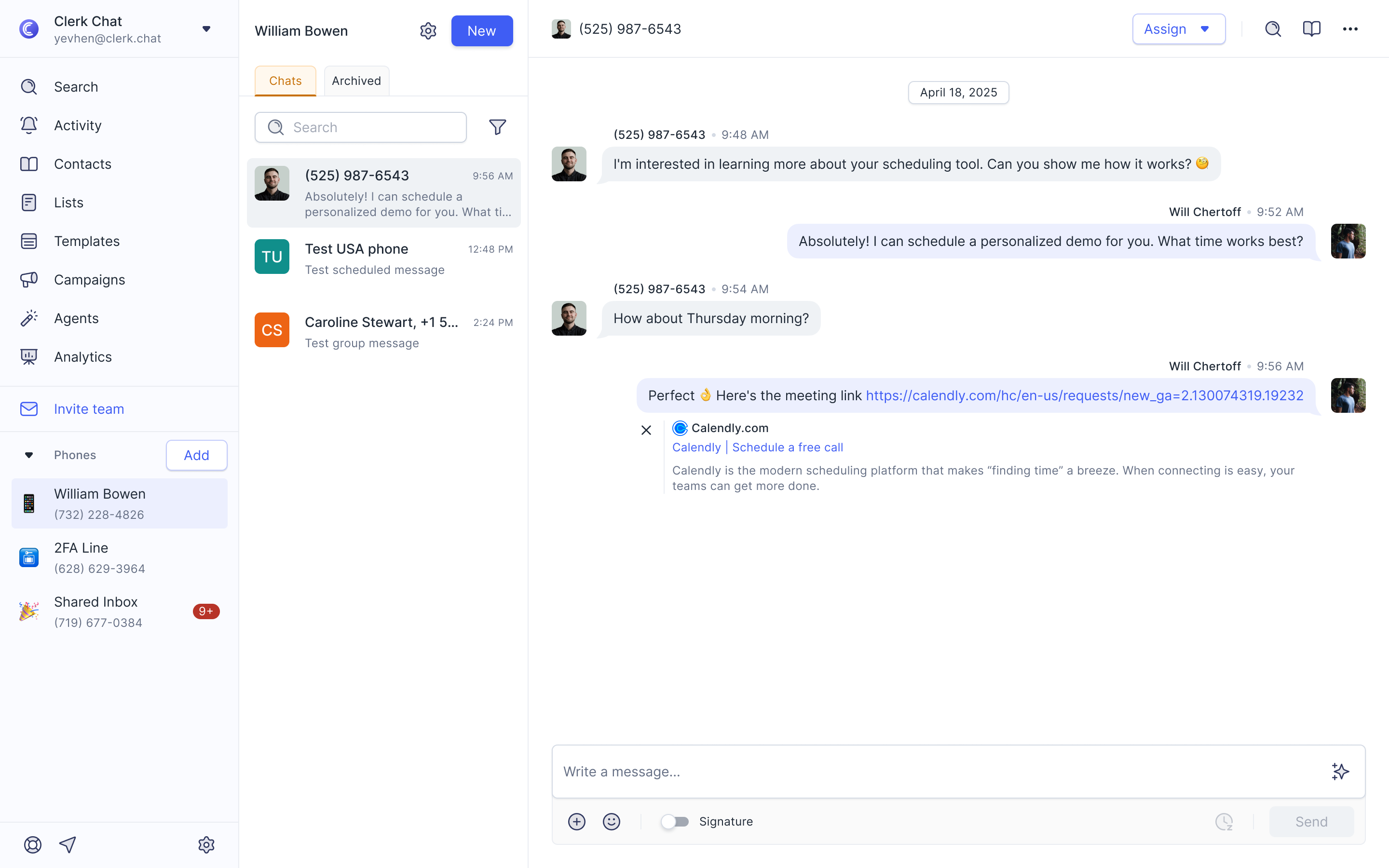Click the 'Absolutely! I can schedule' reply bubble
This screenshot has width=1389, height=868.
click(1050, 241)
